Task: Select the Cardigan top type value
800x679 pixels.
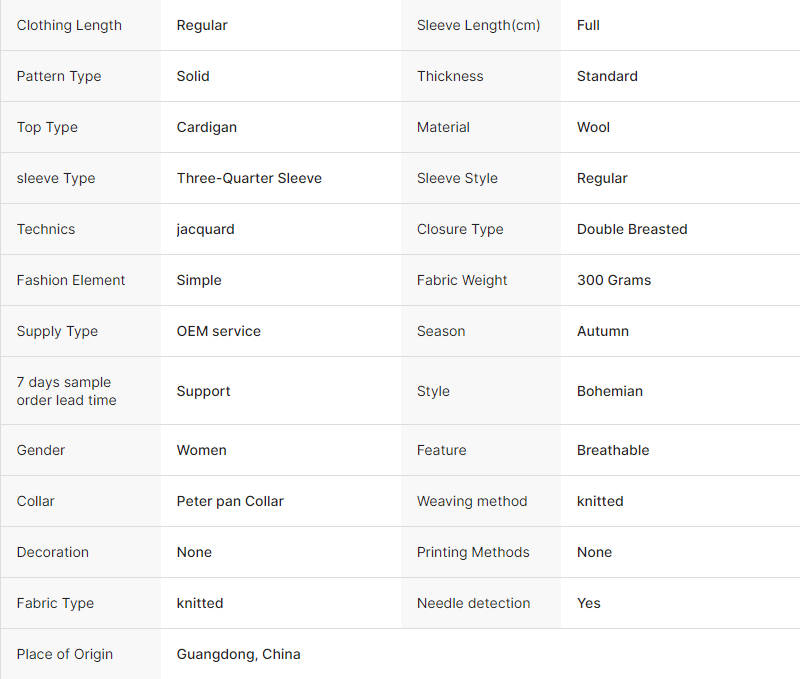Action: [206, 127]
